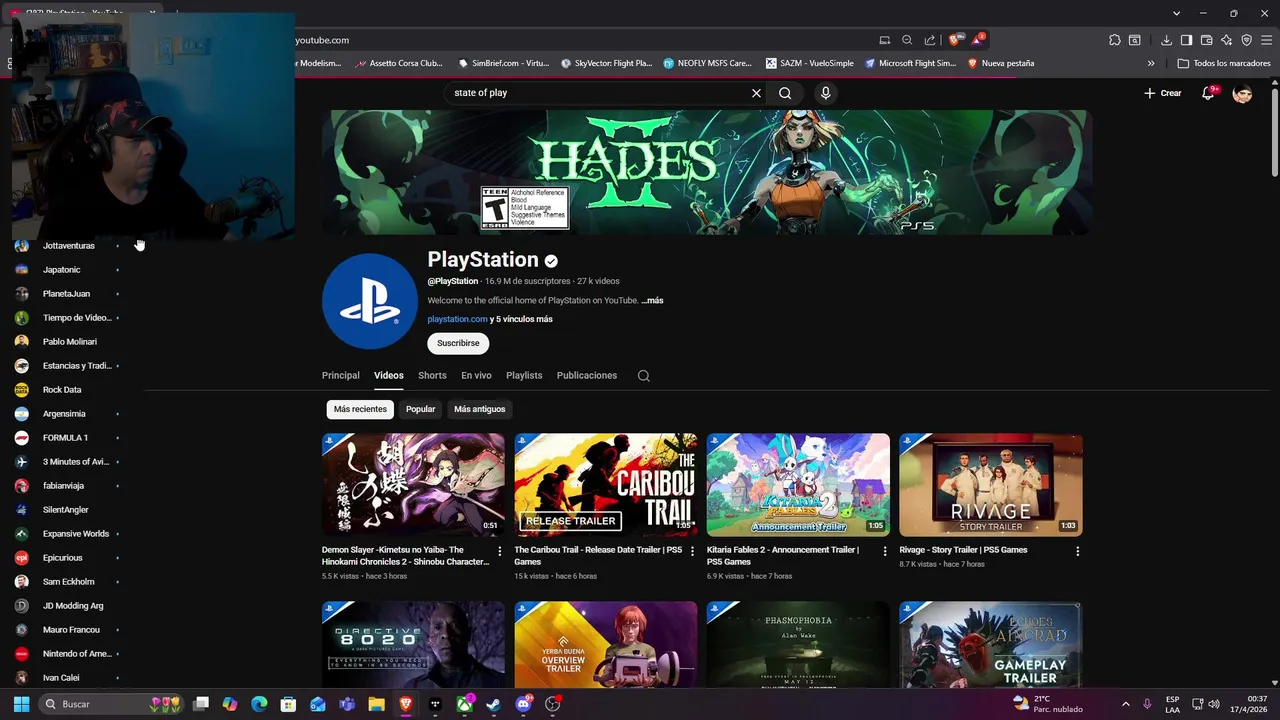Screen dimensions: 1280x720
Task: Click the YouTube search magnifier button
Action: [x=785, y=93]
